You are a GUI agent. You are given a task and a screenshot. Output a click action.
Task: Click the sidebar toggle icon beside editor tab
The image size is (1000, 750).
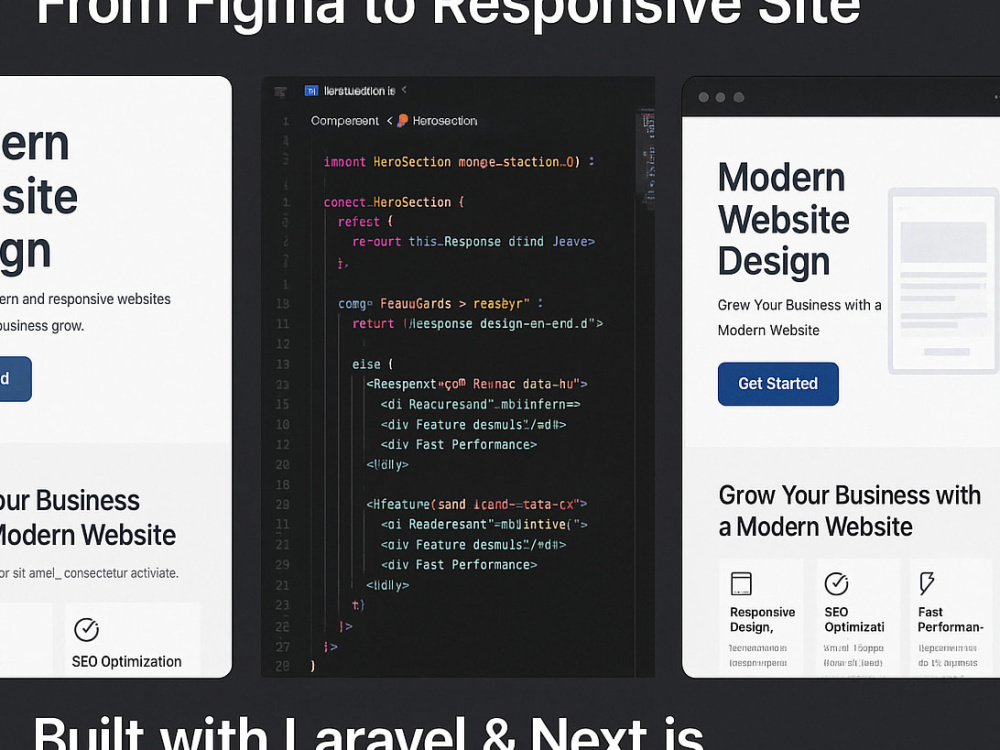point(280,92)
